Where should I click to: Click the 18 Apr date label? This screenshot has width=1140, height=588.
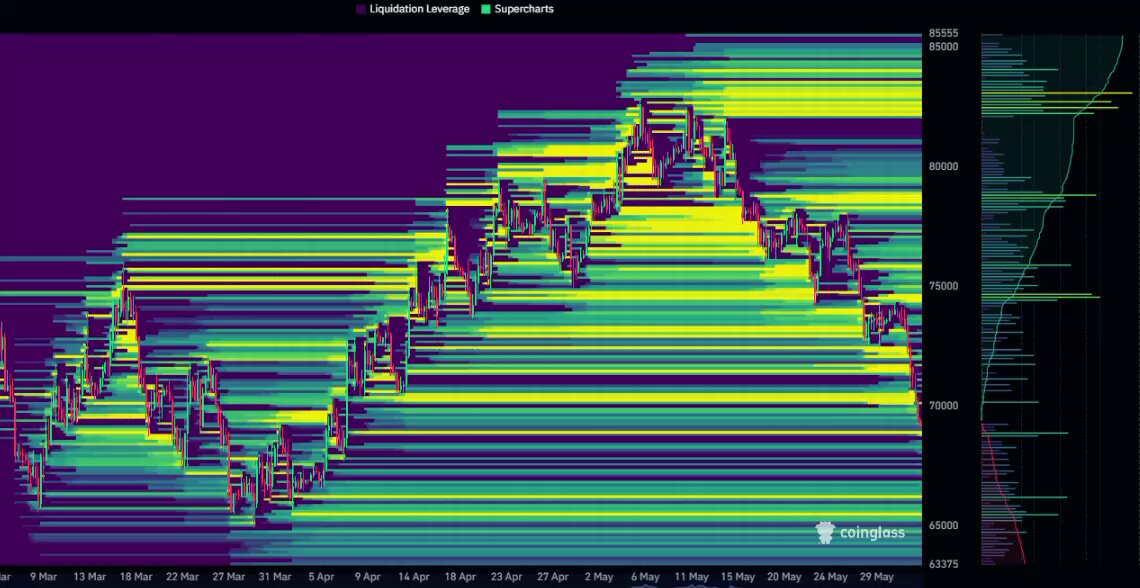(461, 577)
